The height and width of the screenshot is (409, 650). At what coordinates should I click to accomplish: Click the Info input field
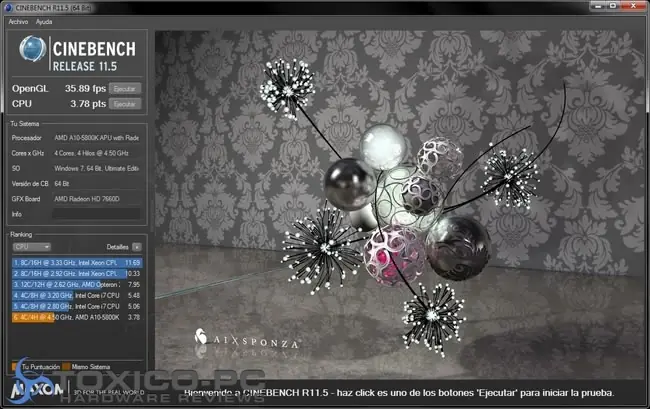(96, 214)
